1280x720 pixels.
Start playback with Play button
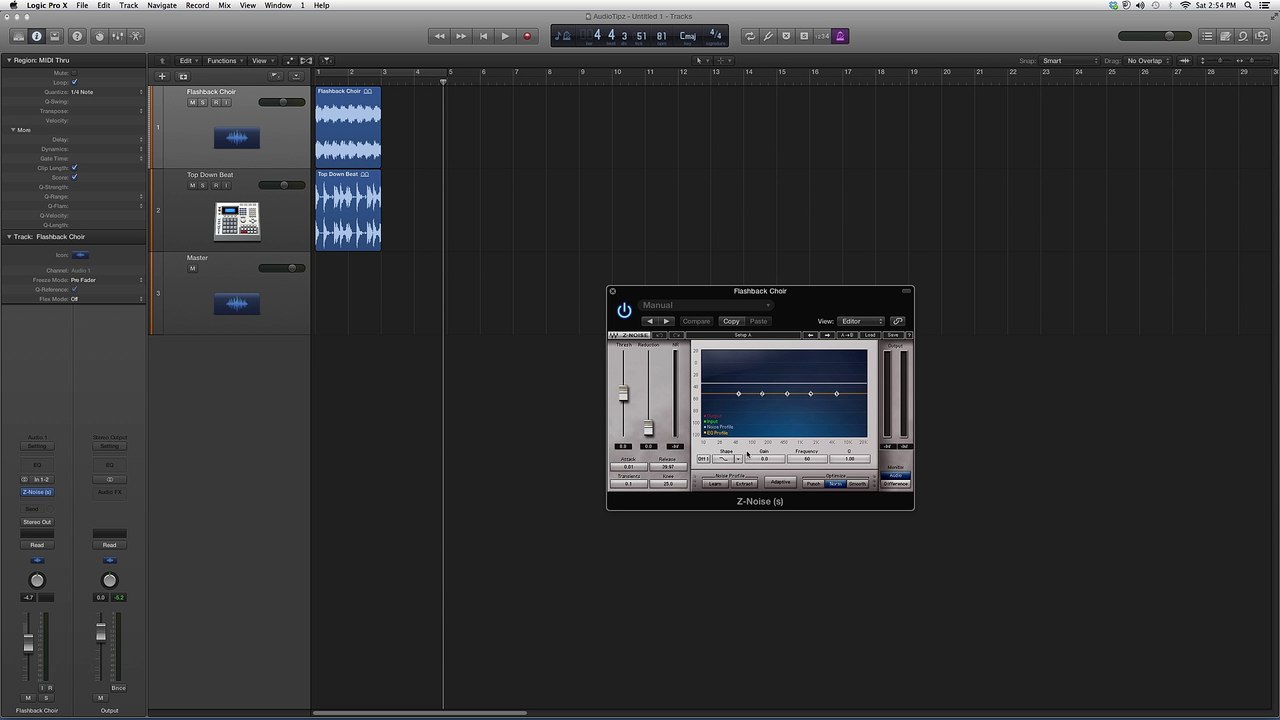pos(505,36)
